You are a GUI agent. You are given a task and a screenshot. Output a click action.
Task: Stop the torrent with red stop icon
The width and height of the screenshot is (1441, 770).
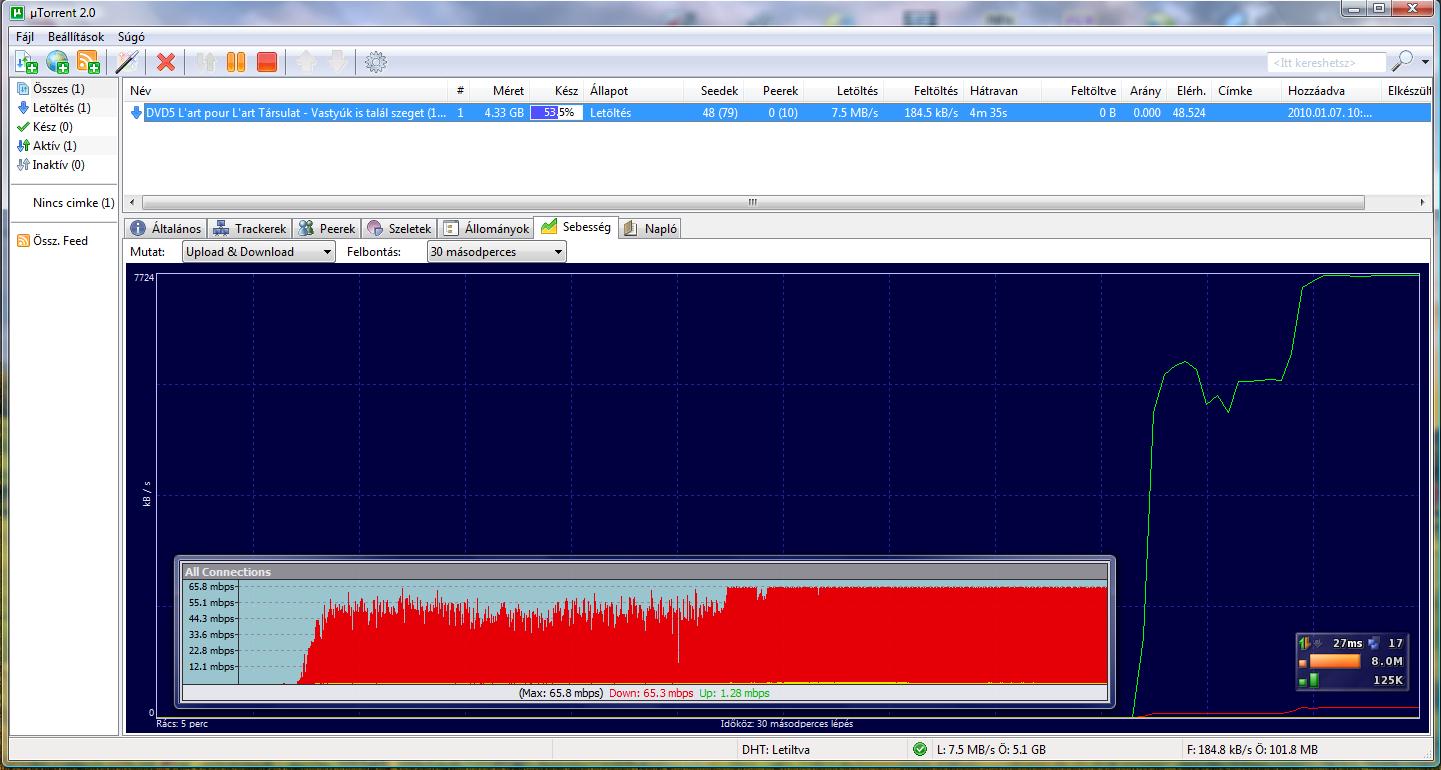267,62
